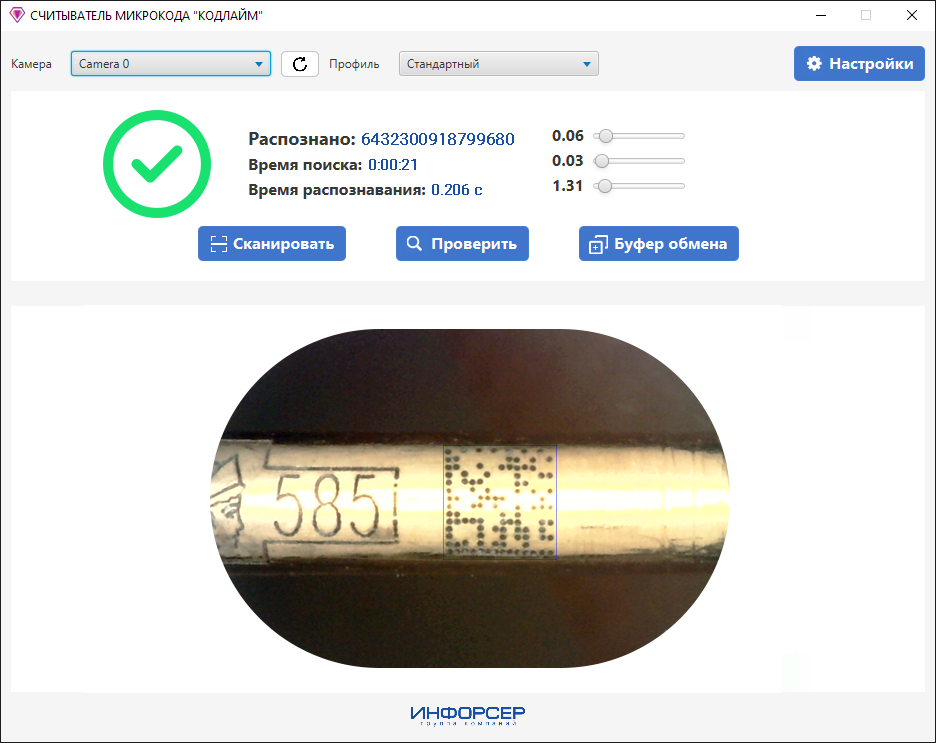This screenshot has width=936, height=743.
Task: Click the Профиль label
Action: (x=354, y=64)
